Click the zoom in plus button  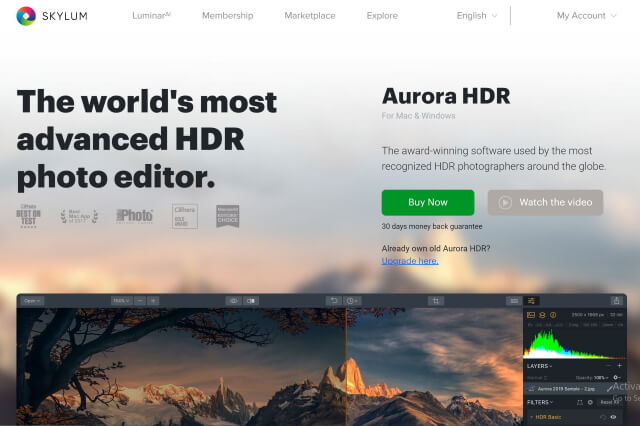pos(153,301)
